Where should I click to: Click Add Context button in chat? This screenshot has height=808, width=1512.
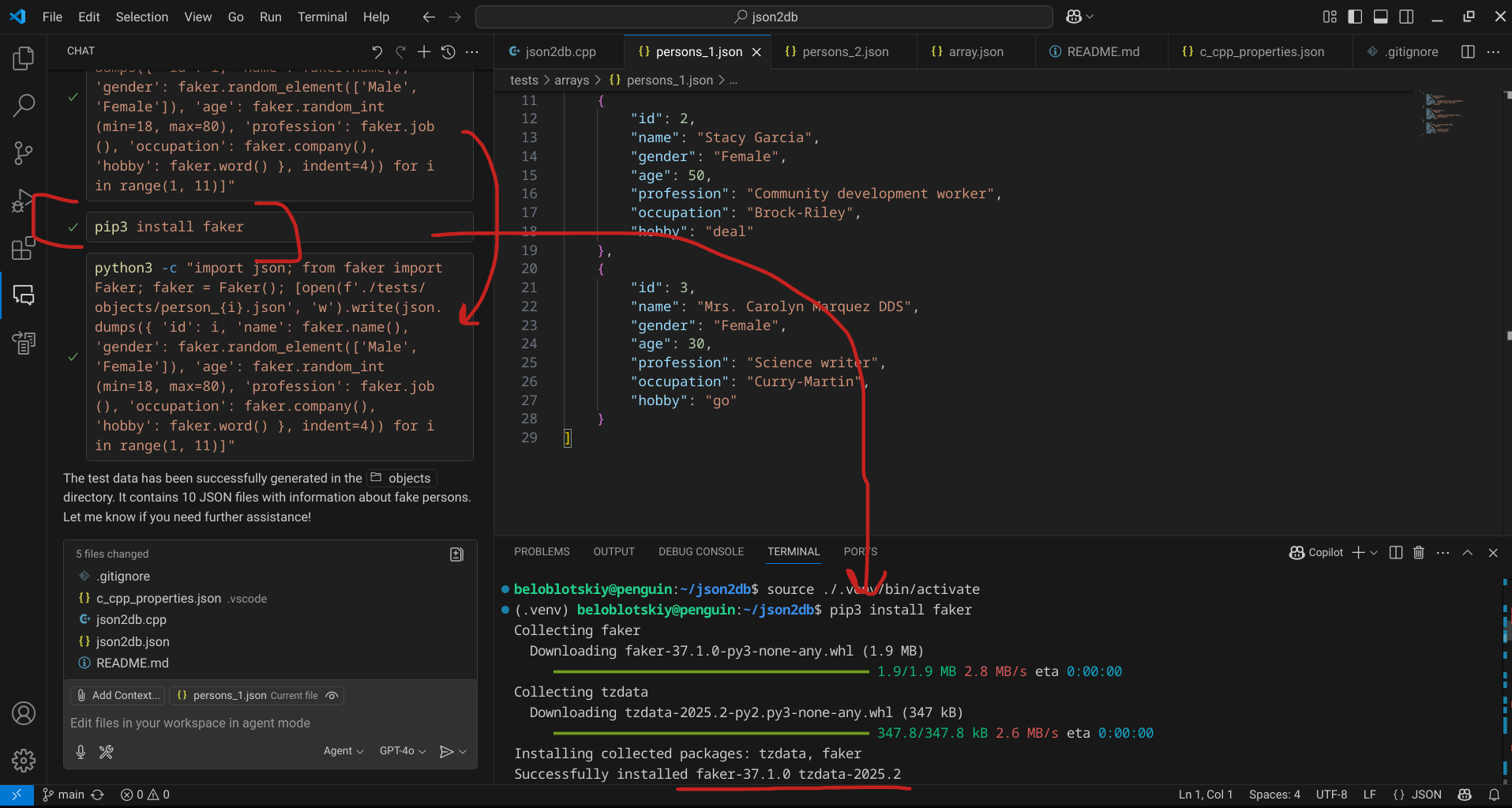118,696
